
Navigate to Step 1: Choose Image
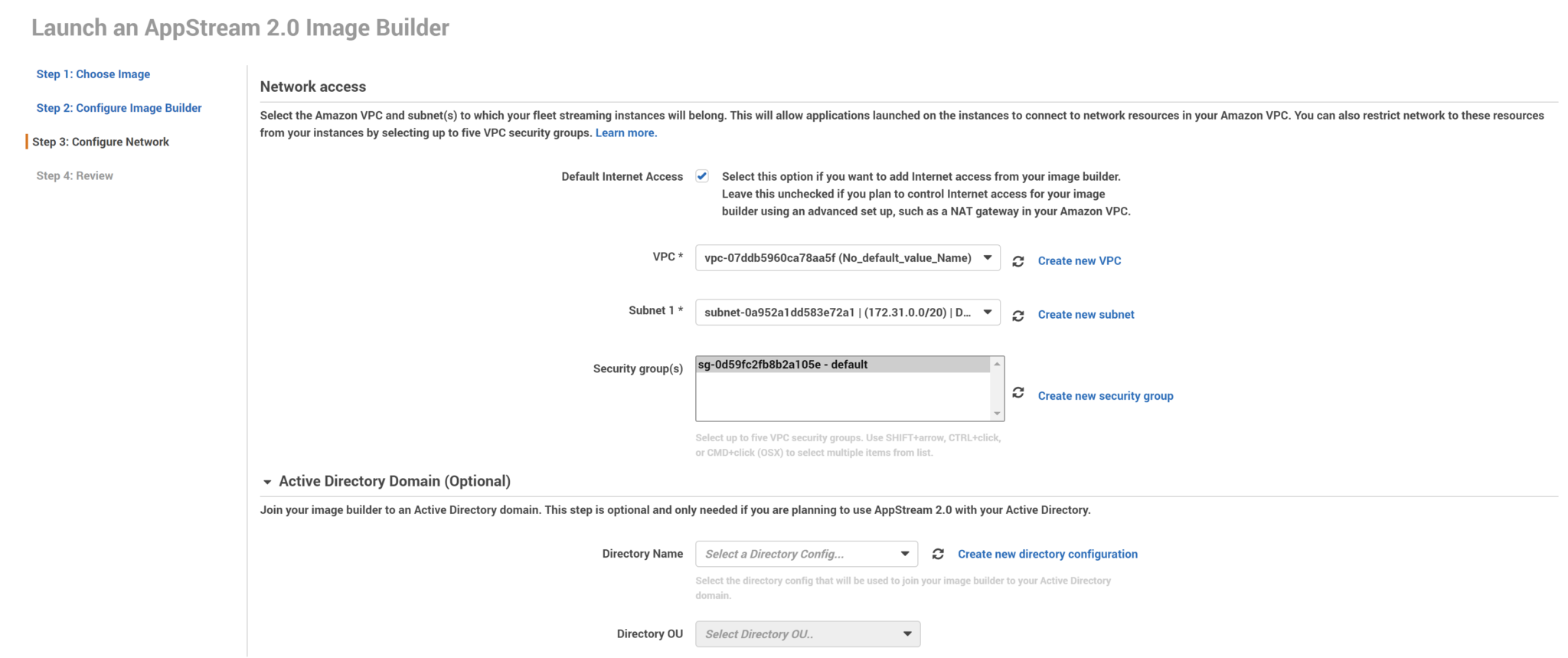[x=93, y=74]
